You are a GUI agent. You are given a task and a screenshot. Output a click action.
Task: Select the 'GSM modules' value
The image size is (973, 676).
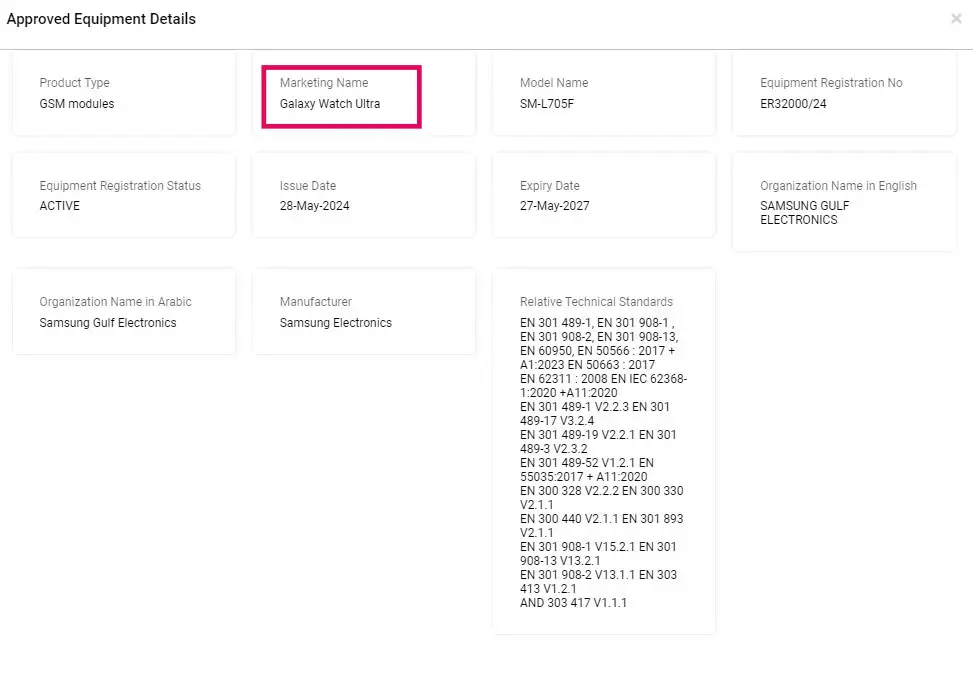coord(77,104)
